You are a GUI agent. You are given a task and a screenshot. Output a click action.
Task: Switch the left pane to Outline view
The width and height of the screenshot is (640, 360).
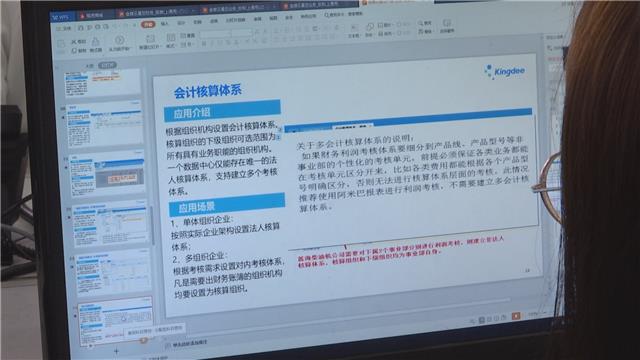[x=89, y=65]
